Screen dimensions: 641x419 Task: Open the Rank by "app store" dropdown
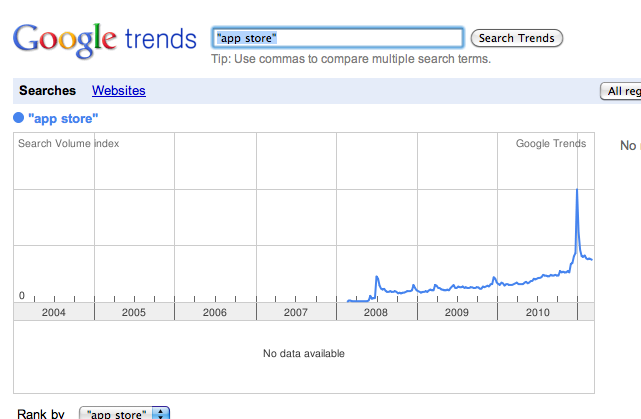click(124, 413)
